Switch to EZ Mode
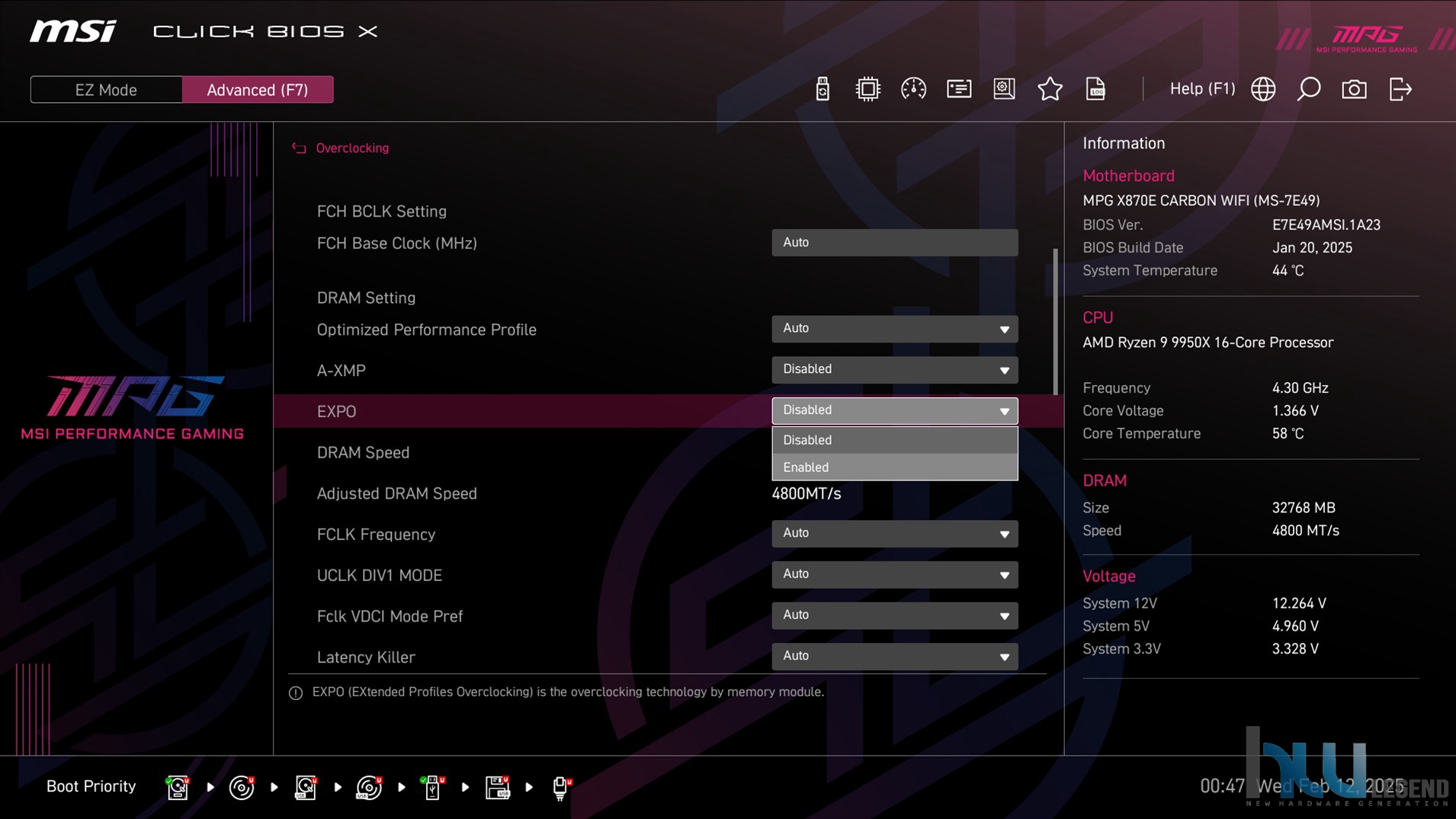1456x819 pixels. (x=106, y=90)
